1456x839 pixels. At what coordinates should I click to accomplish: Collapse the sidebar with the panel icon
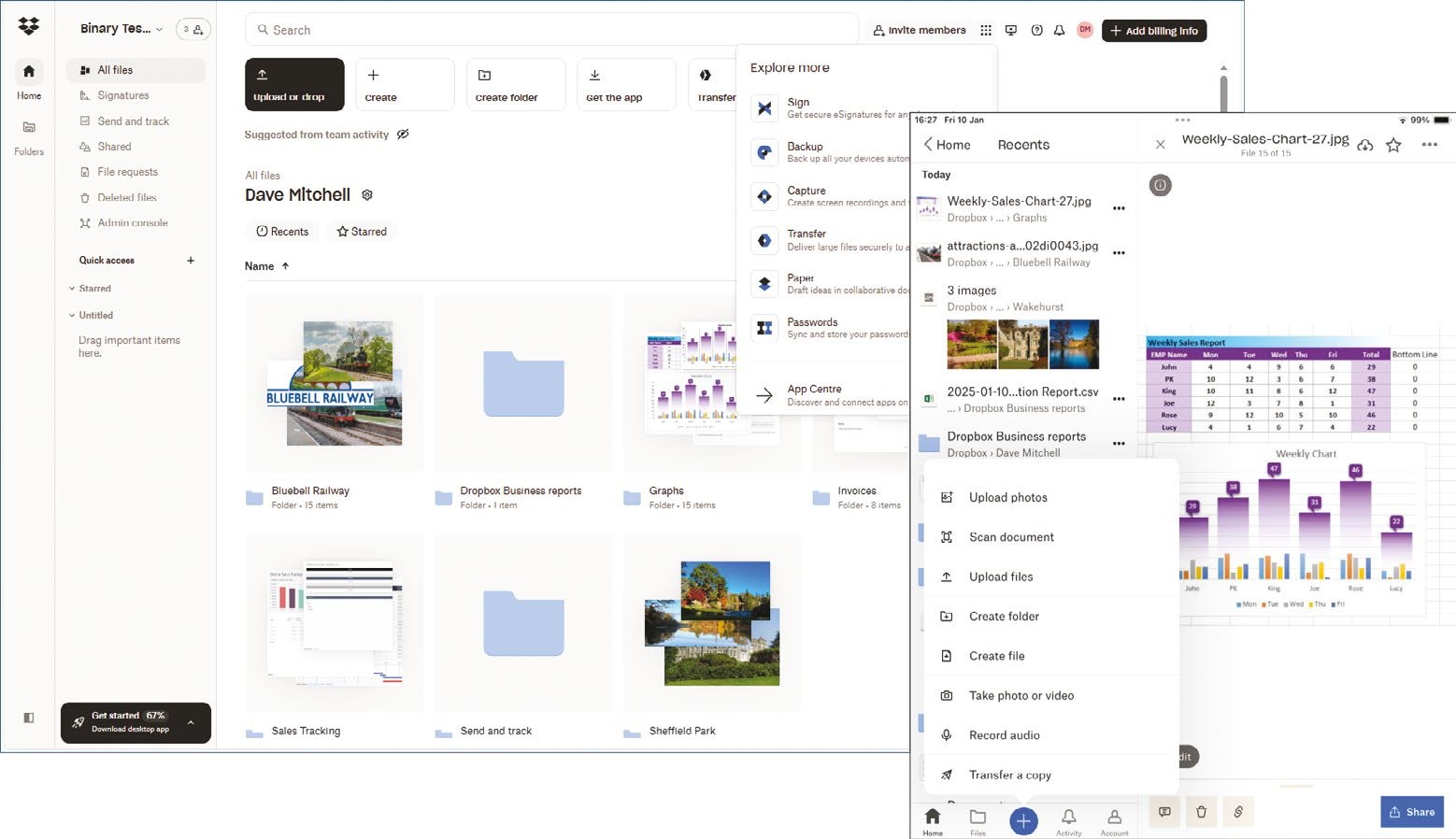[x=29, y=718]
